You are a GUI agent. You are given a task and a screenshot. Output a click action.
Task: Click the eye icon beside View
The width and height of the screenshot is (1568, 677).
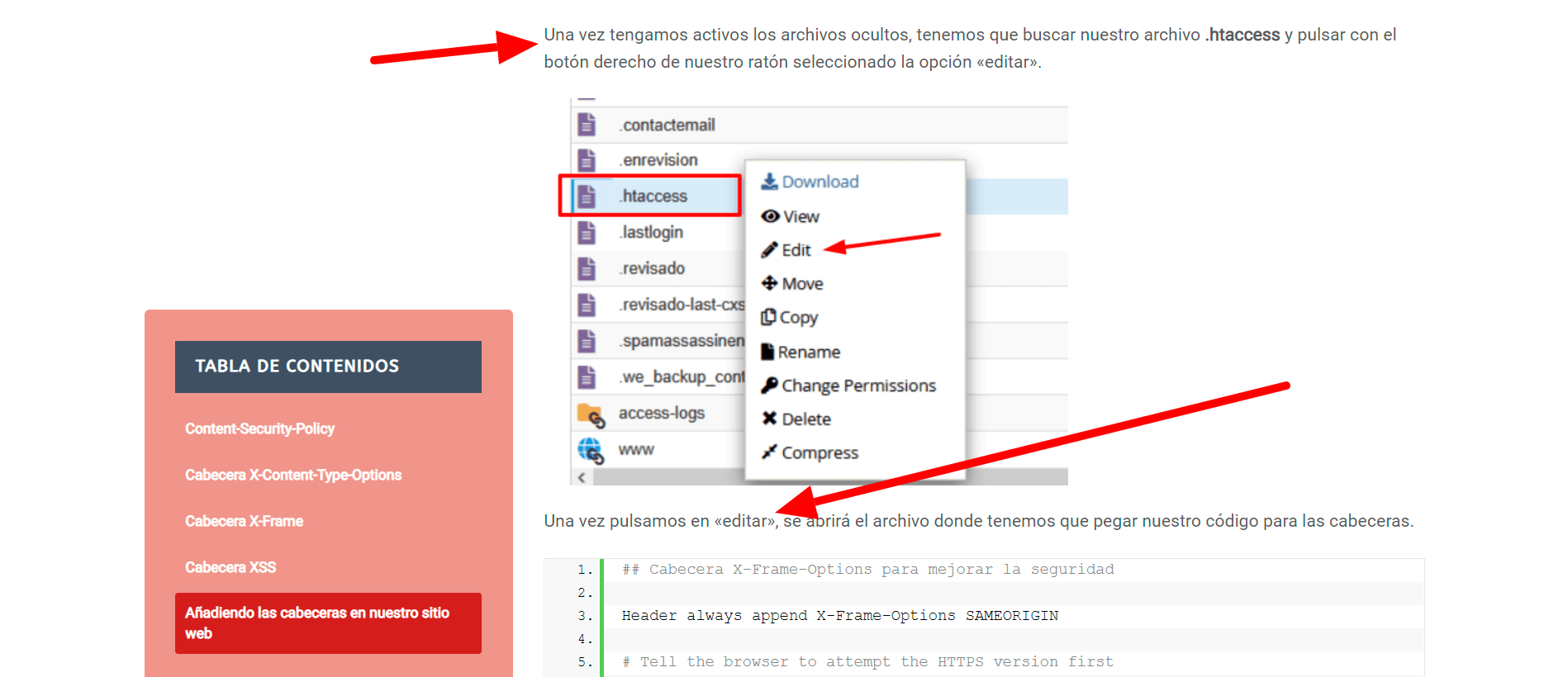pos(770,216)
